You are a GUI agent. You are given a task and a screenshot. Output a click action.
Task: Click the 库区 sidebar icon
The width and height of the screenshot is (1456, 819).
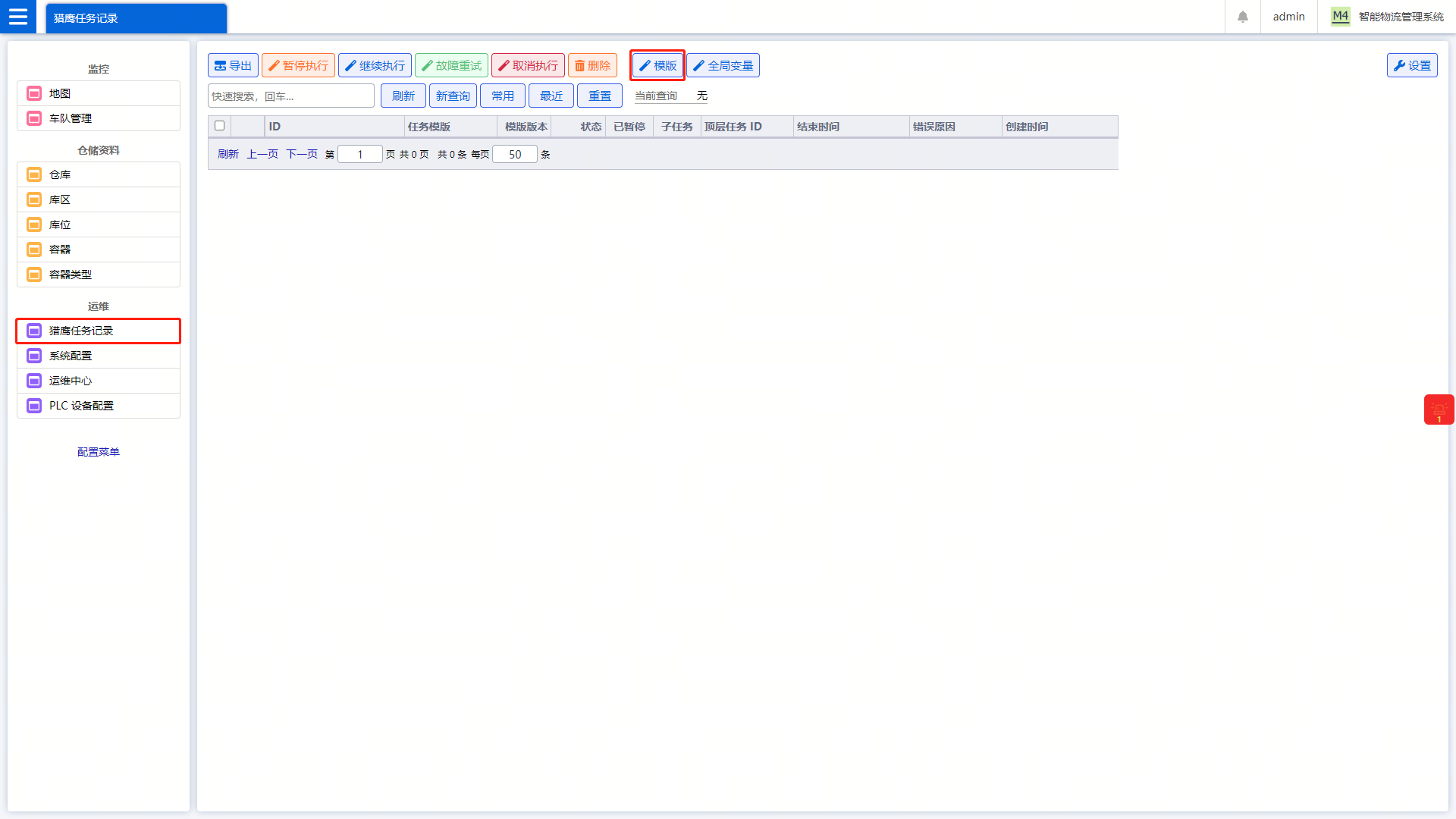(34, 199)
